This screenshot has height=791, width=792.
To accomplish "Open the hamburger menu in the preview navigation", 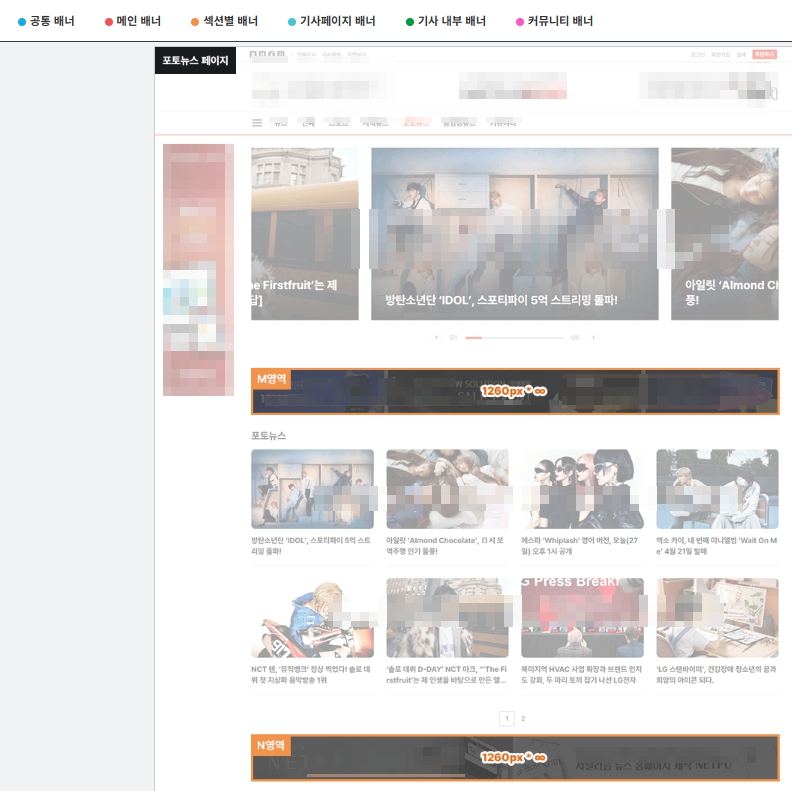I will coord(257,123).
